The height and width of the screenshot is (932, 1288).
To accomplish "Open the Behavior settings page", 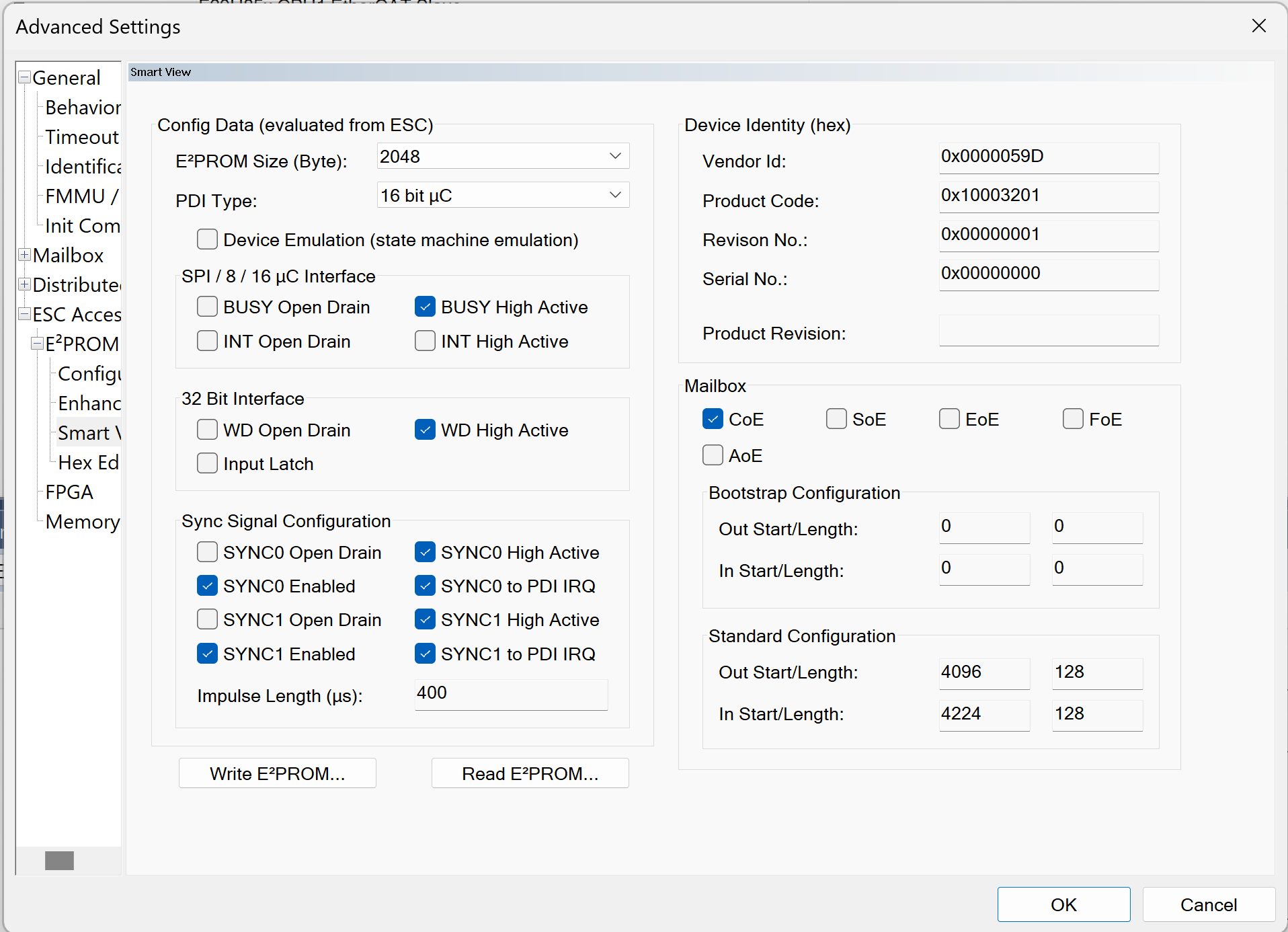I will [x=83, y=108].
